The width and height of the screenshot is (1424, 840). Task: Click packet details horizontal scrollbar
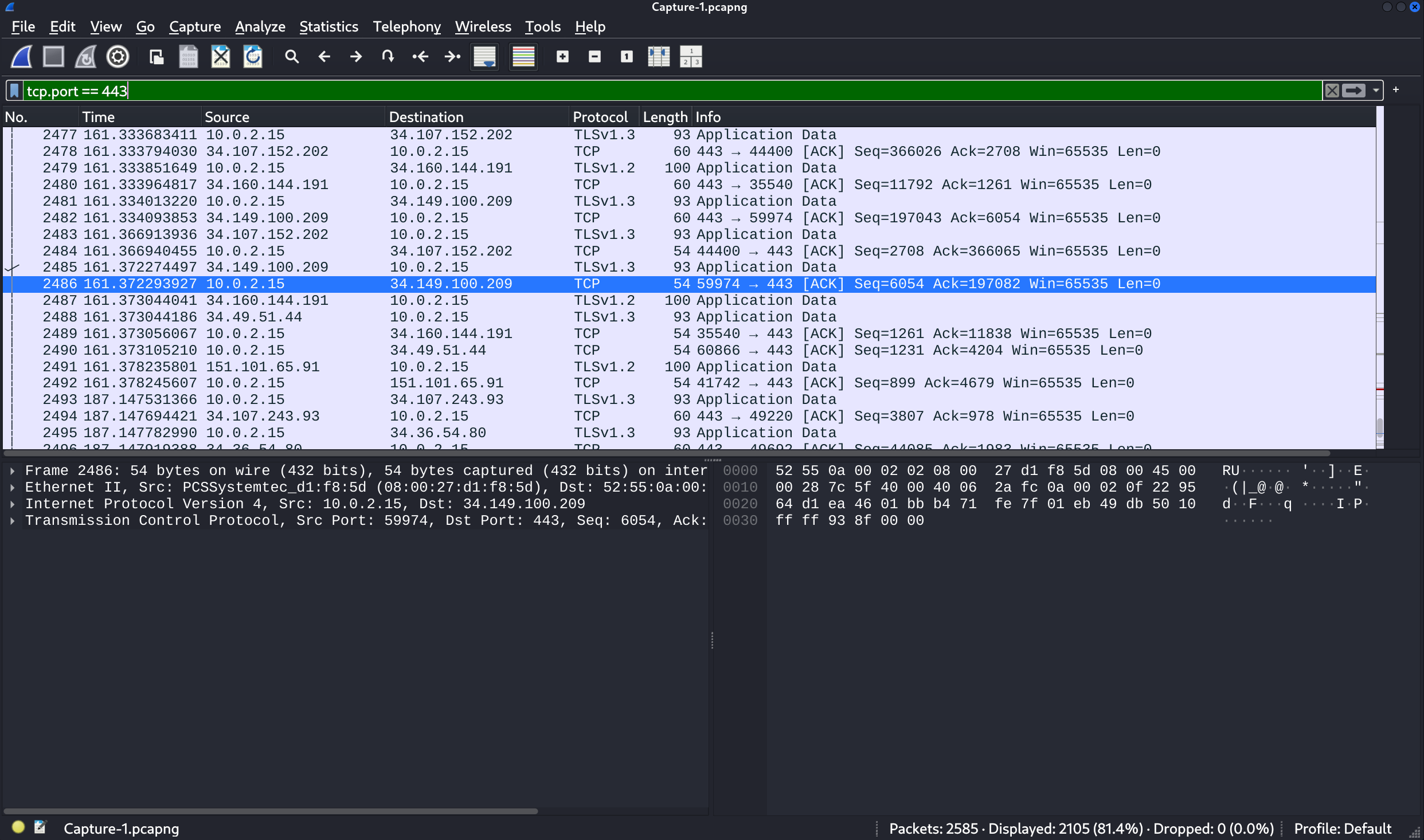(271, 811)
